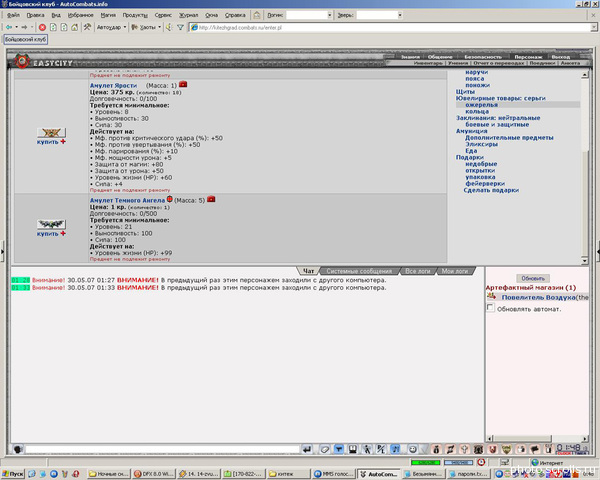Click the Обновить button
This screenshot has width=600, height=480.
[533, 278]
